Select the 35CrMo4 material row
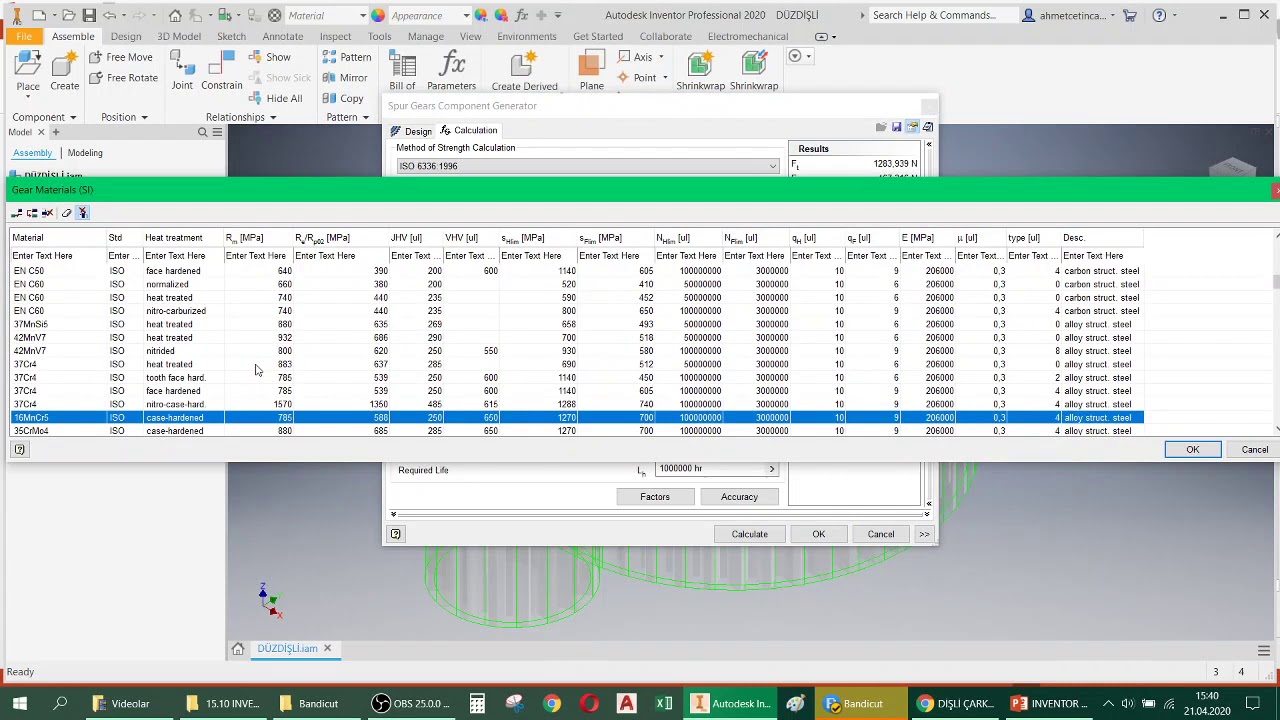The height and width of the screenshot is (720, 1280). click(x=576, y=431)
